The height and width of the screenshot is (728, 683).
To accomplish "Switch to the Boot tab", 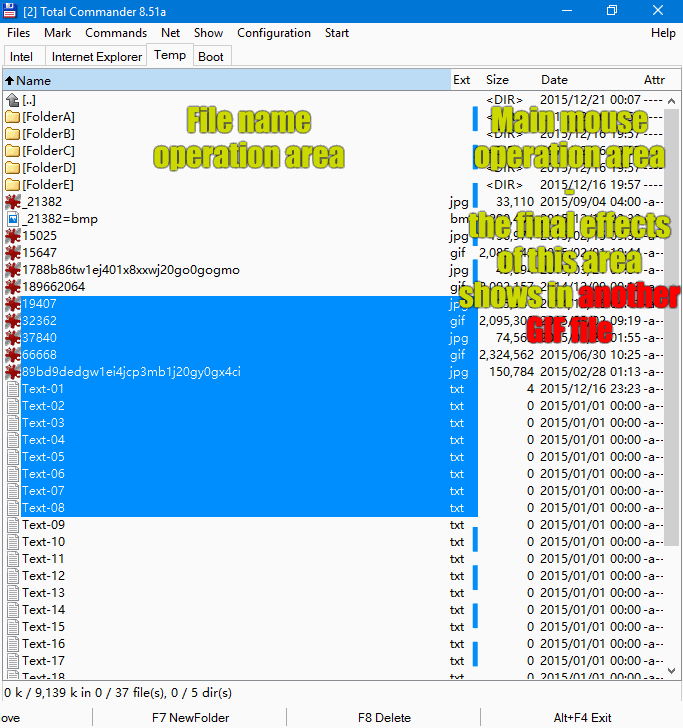I will (211, 57).
